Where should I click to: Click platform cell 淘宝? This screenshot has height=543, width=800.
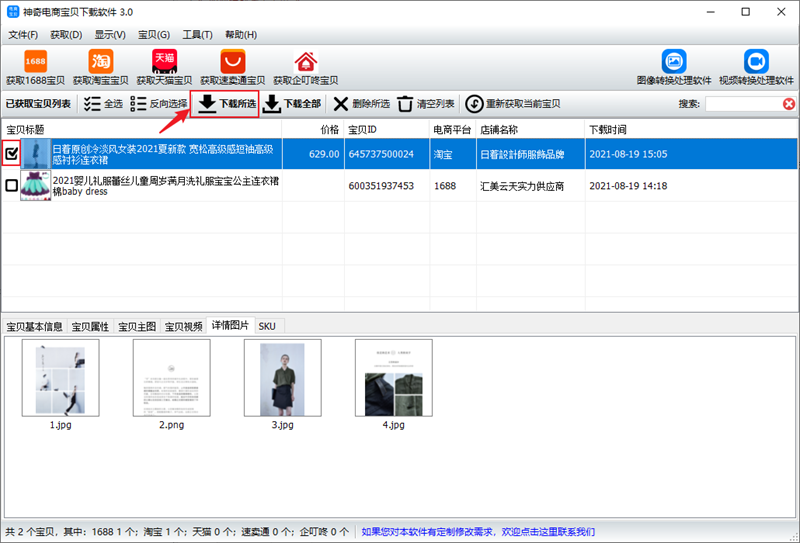pos(443,154)
